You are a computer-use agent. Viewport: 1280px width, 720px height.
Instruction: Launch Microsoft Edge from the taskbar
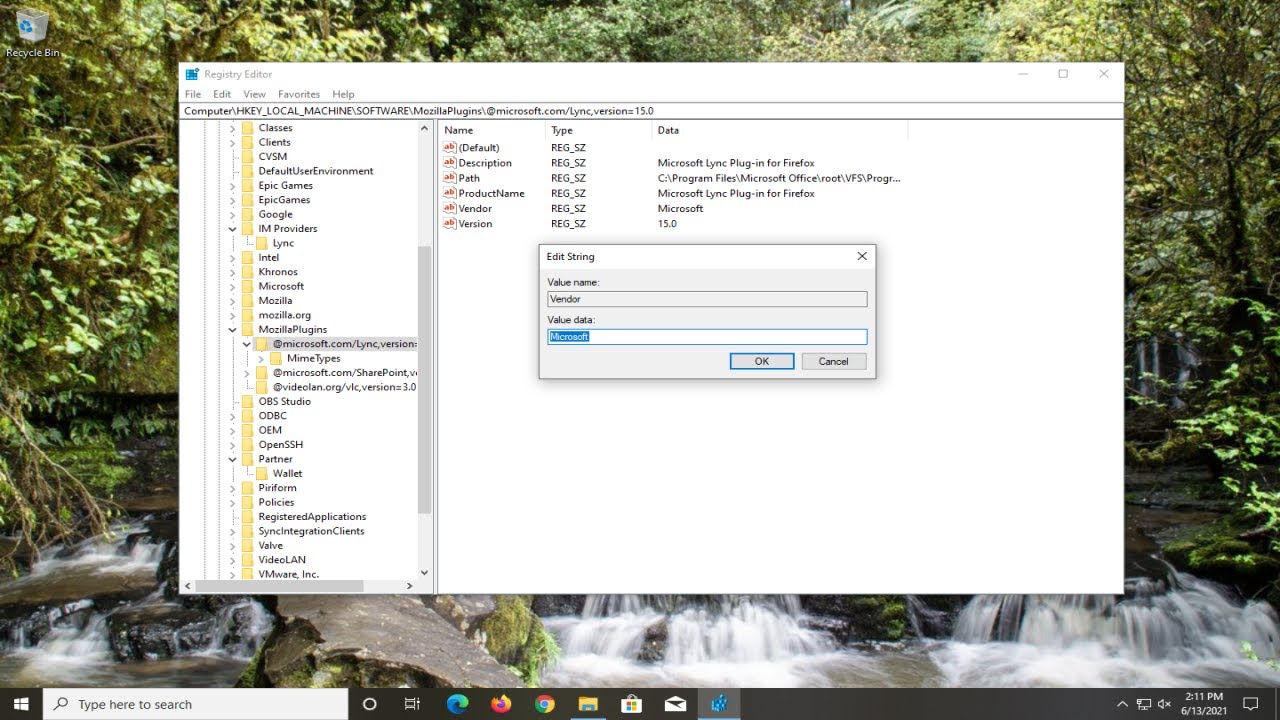[x=457, y=704]
